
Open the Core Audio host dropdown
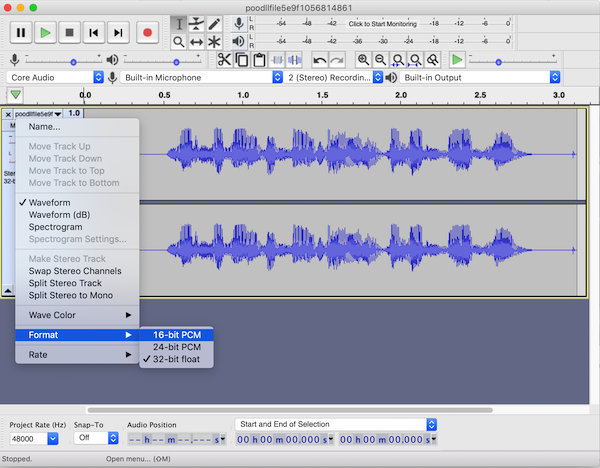[x=55, y=77]
